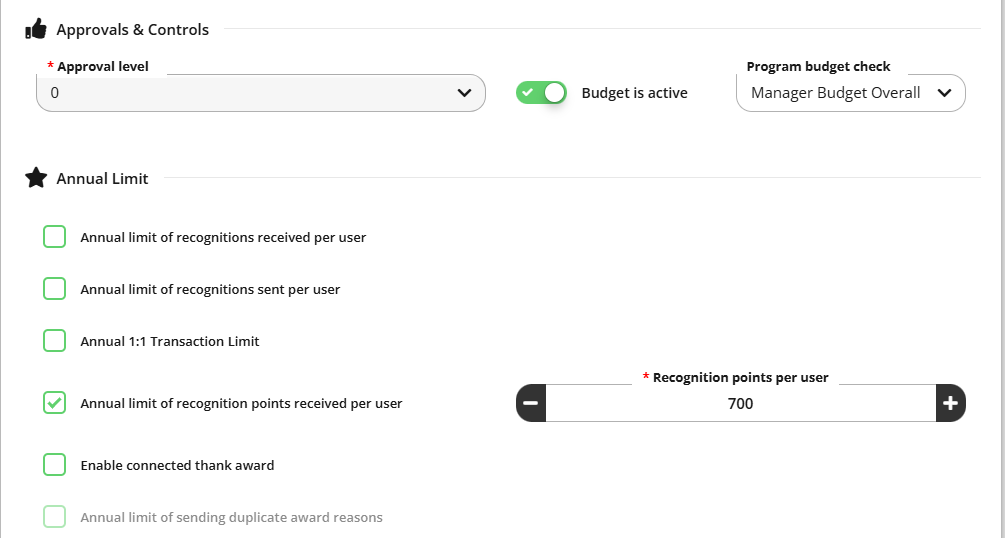Screen dimensions: 1005x538
Task: Tick the Annual 1:1 Transaction Limit checkbox
Action: (54, 340)
